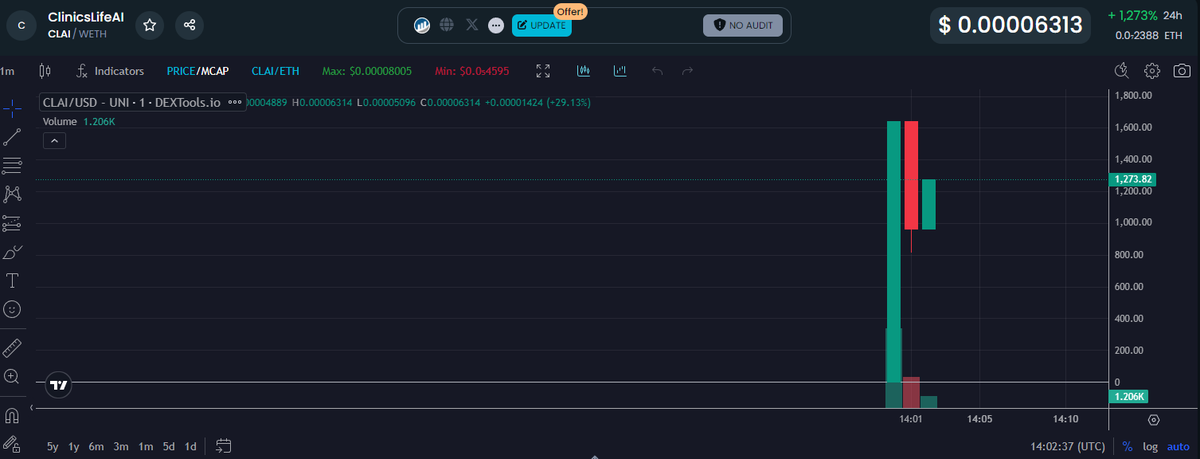Open the Offer! badge
The image size is (1200, 459).
(x=570, y=11)
